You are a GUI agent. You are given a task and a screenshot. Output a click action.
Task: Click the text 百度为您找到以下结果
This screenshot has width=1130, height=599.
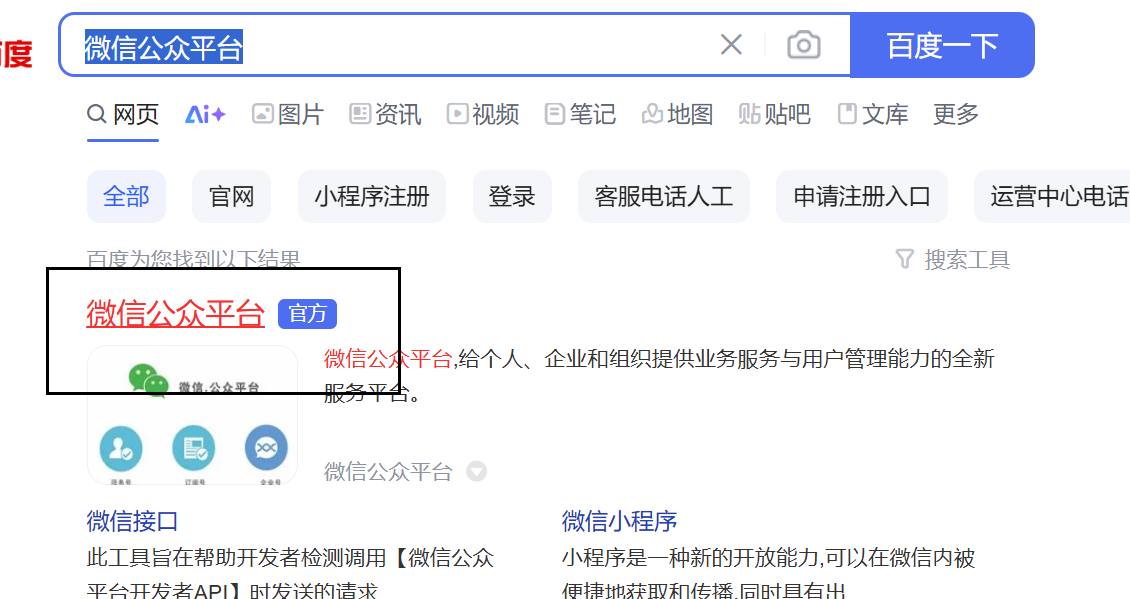tap(193, 259)
